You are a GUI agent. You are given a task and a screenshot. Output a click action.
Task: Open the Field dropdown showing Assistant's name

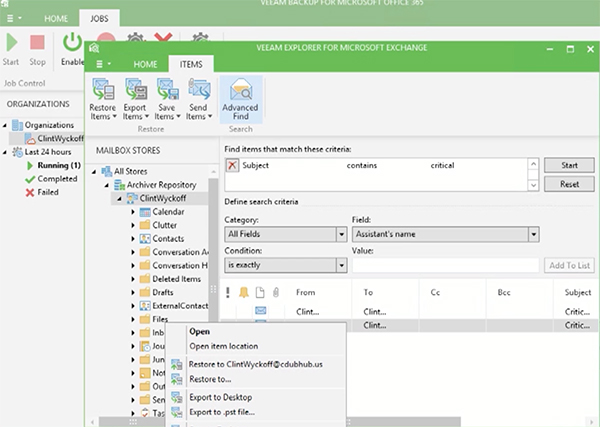click(534, 234)
